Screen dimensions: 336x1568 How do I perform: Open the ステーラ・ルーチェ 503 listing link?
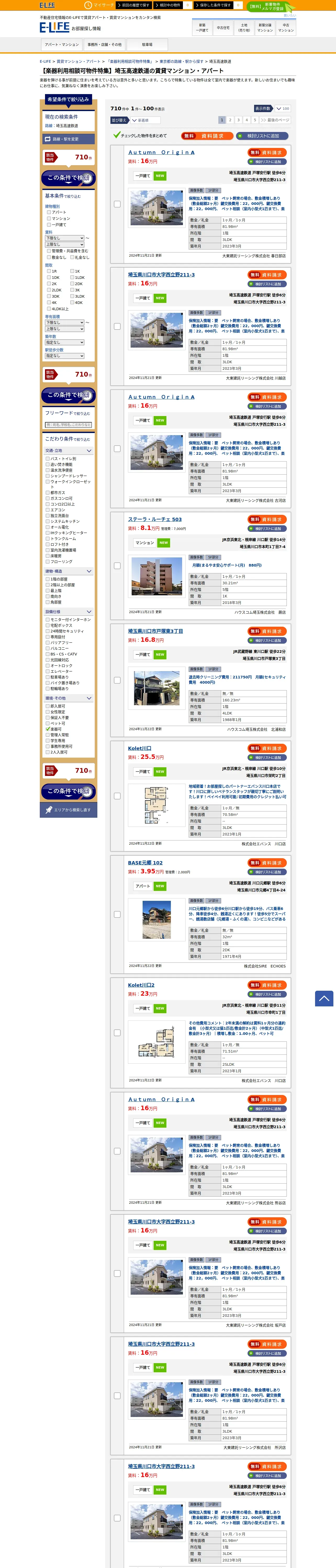pyautogui.click(x=155, y=519)
